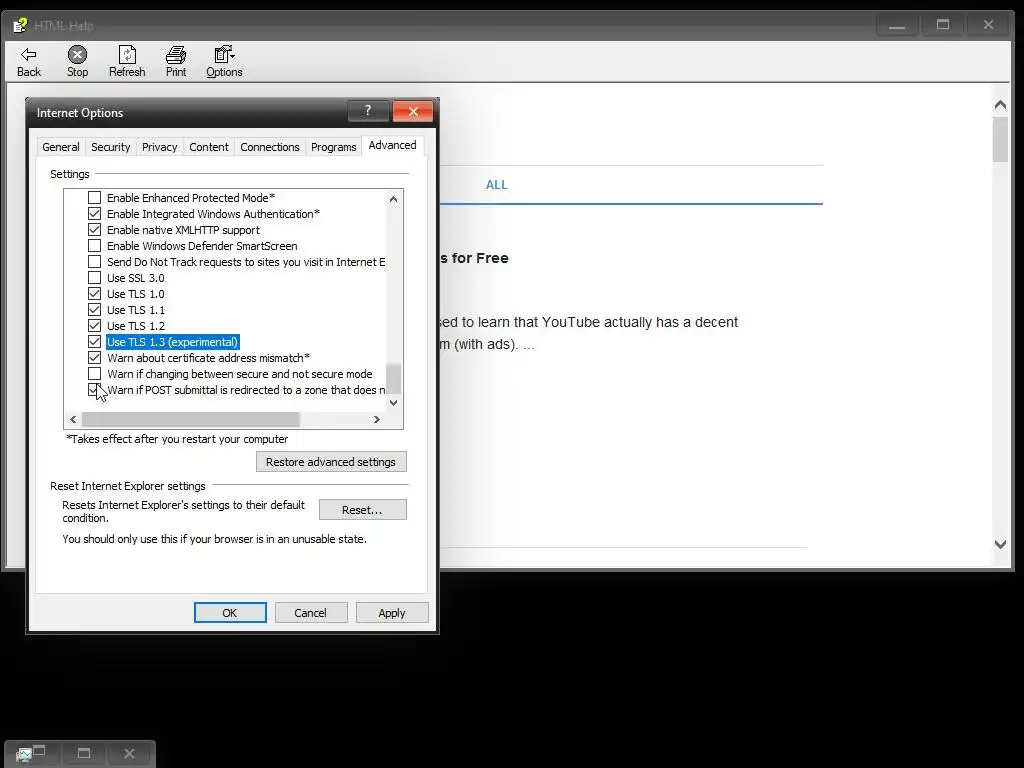The image size is (1024, 768).
Task: Click settings list scroll up arrow
Action: coord(393,199)
